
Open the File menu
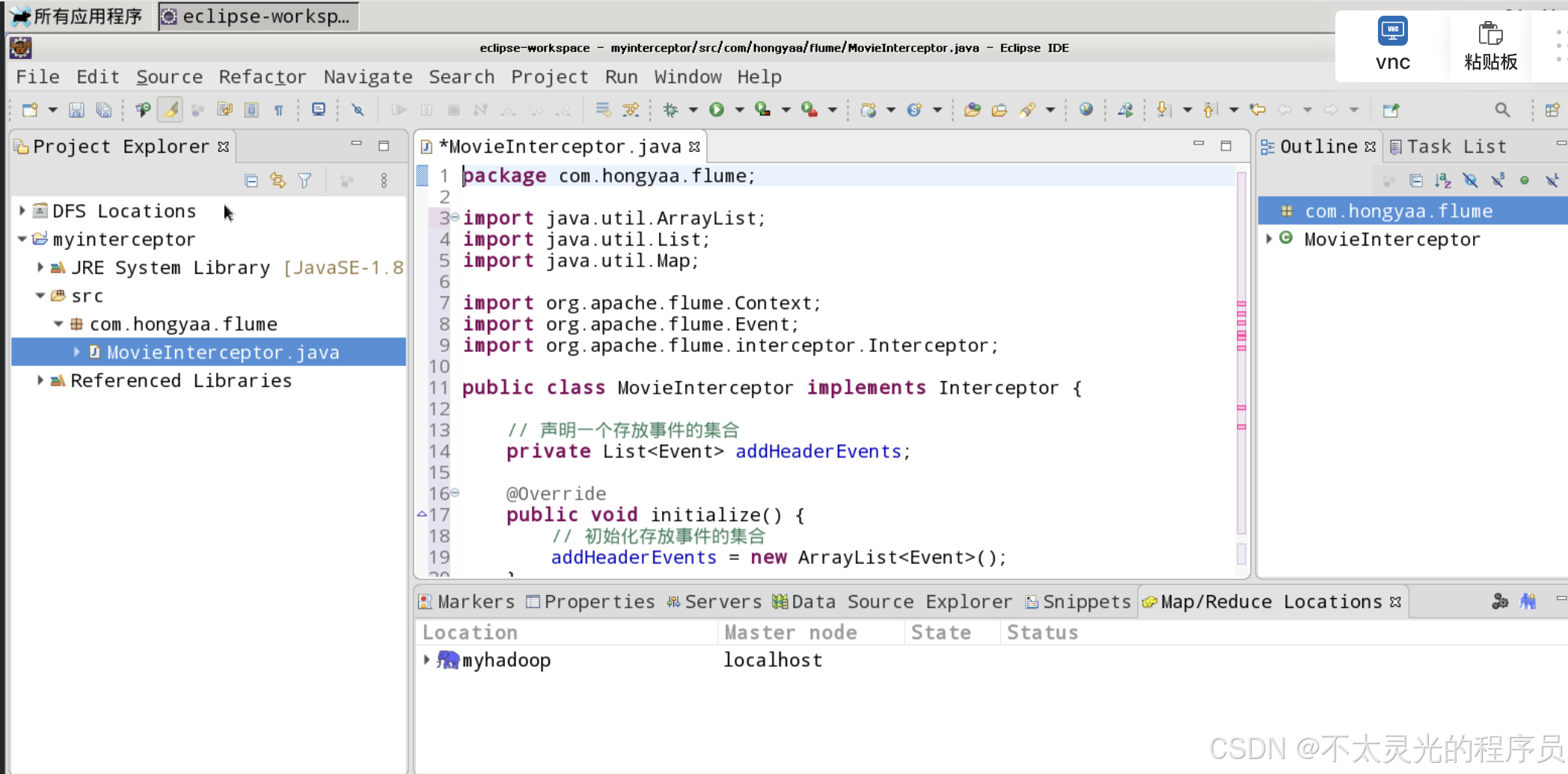pyautogui.click(x=37, y=76)
